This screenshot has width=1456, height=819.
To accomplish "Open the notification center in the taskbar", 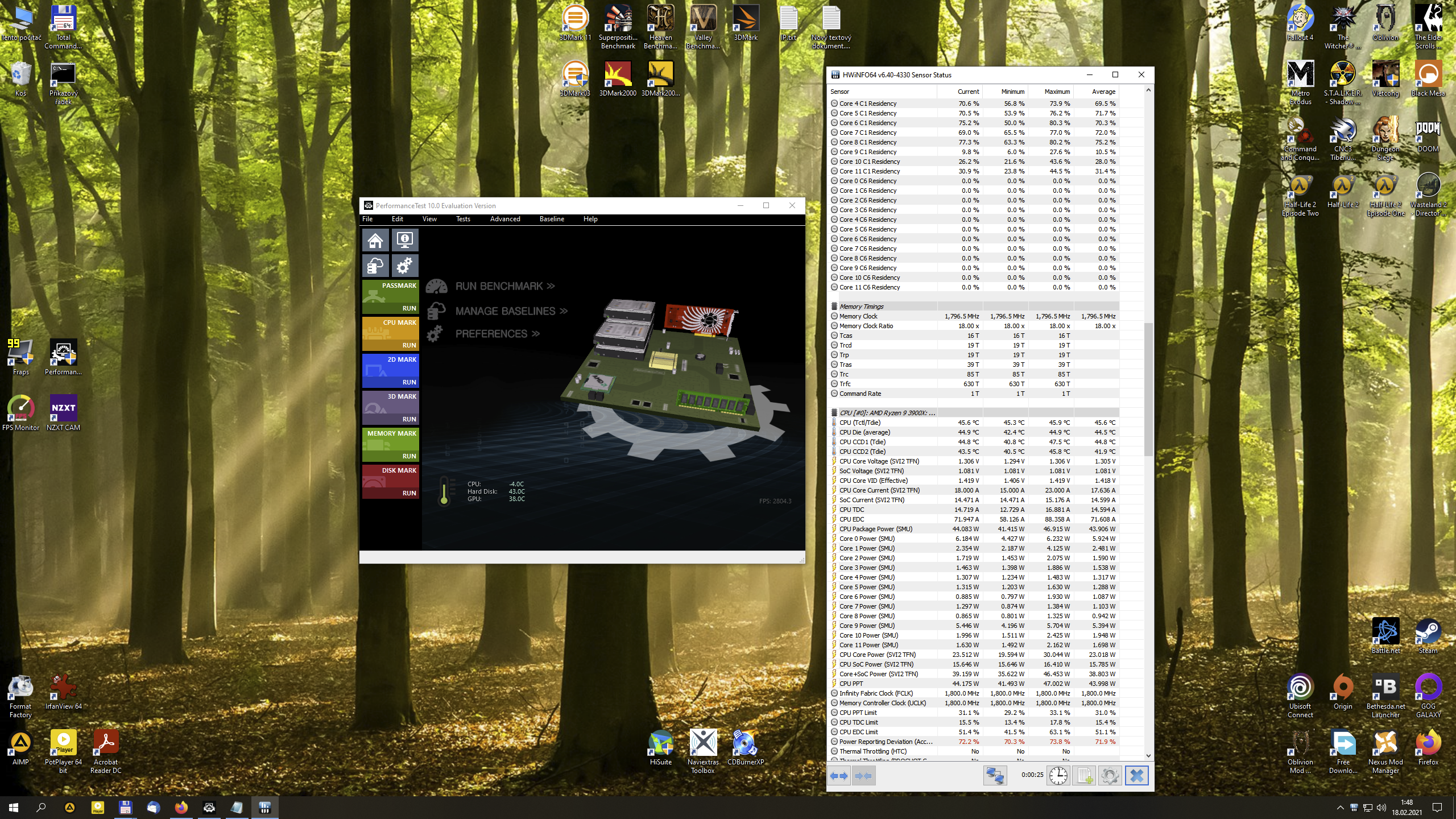I will pyautogui.click(x=1437, y=808).
